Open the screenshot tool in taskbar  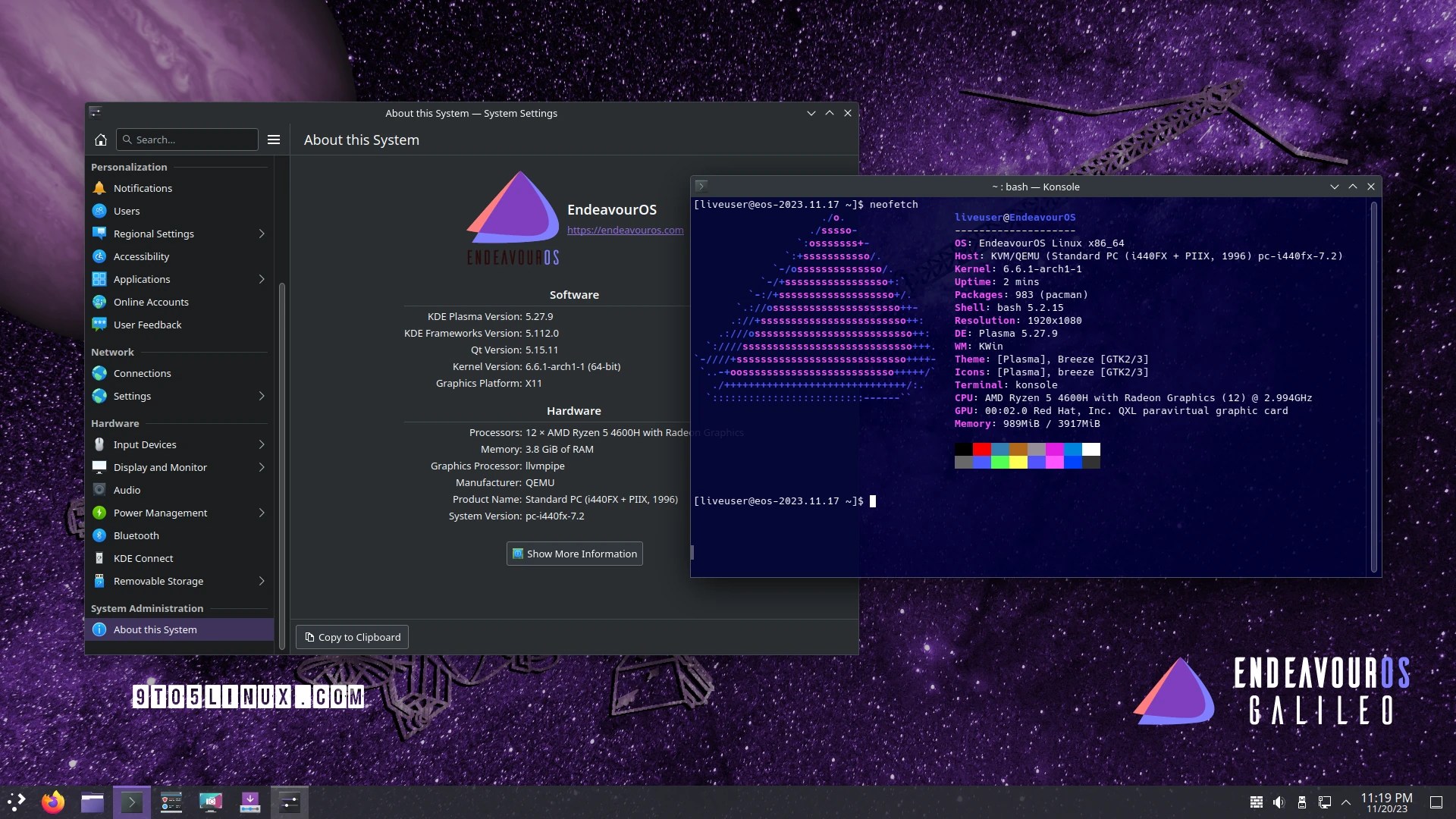211,802
